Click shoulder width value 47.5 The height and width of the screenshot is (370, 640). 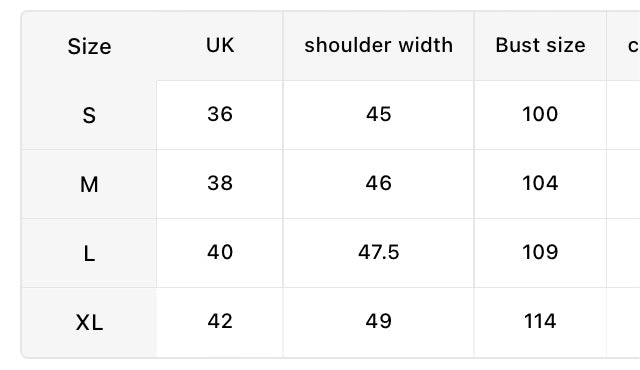(378, 253)
